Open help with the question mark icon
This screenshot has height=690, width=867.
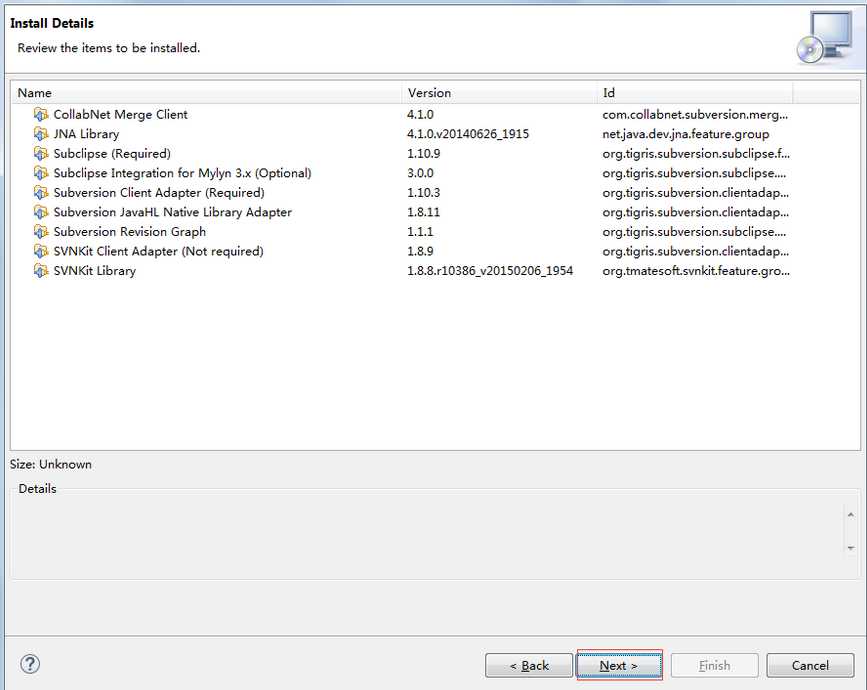[30, 664]
